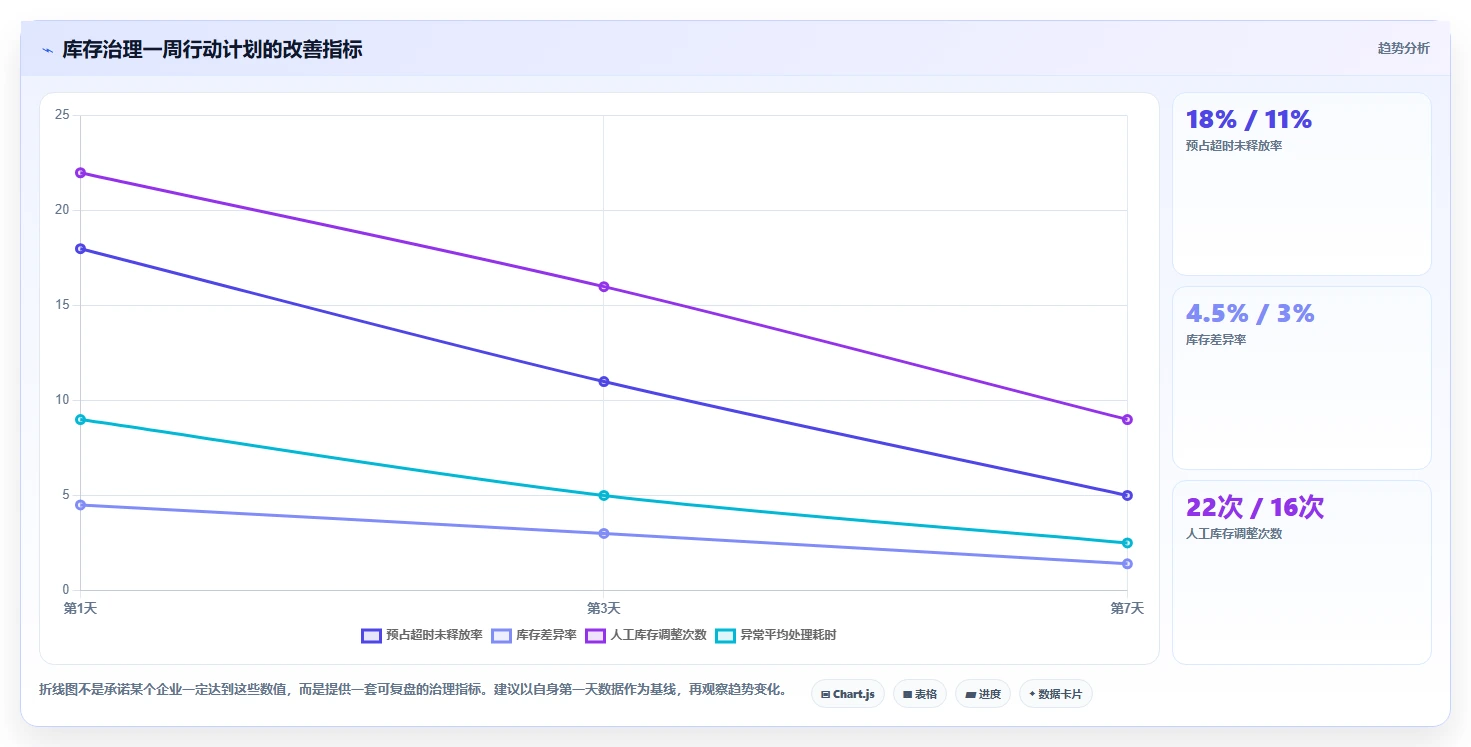Viewport: 1471px width, 747px height.
Task: Click the 库存差异率 point at 第3天
Action: coord(604,534)
